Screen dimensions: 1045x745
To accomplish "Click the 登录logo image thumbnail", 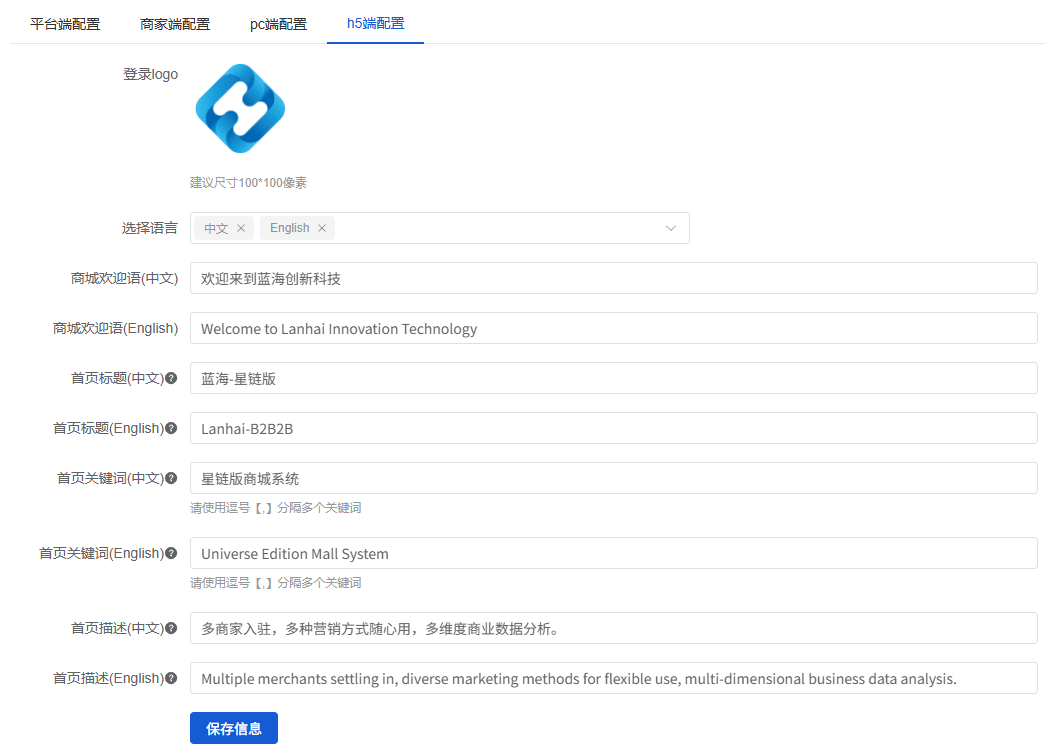I will coord(241,109).
